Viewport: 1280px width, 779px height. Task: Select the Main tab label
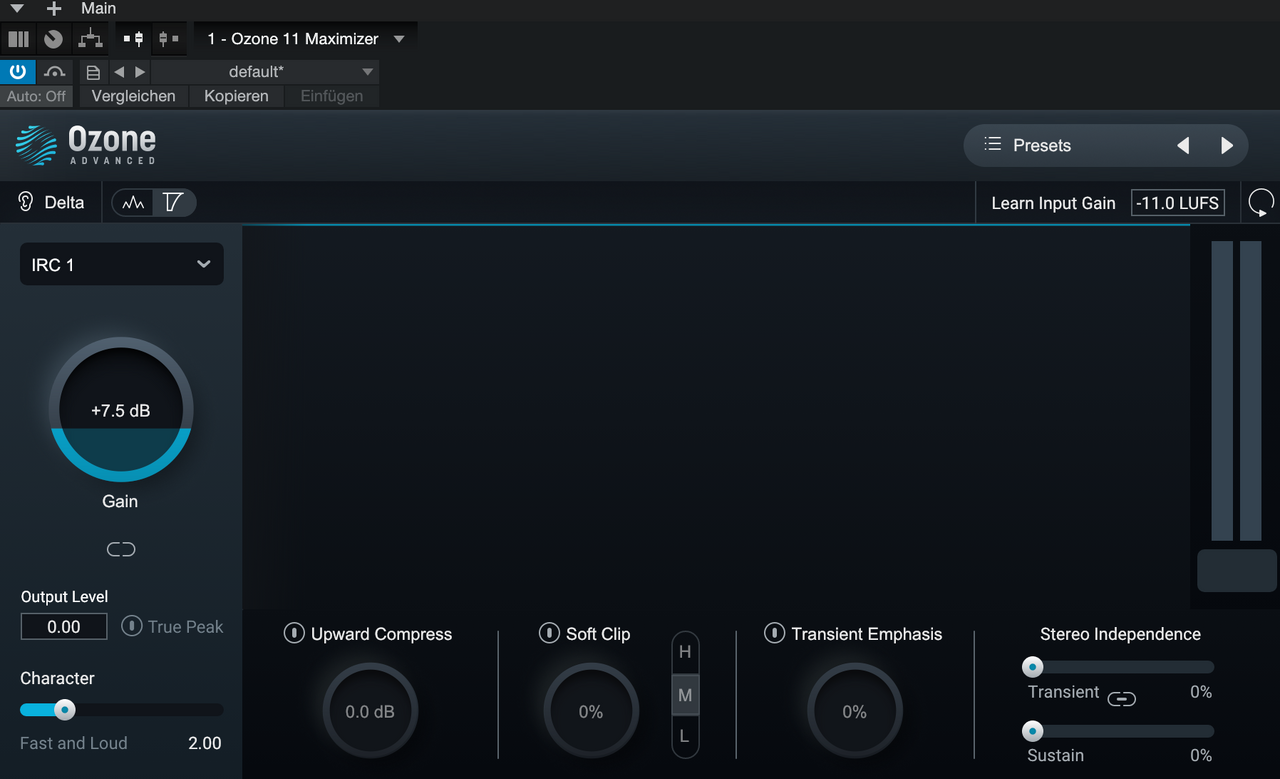click(x=98, y=8)
